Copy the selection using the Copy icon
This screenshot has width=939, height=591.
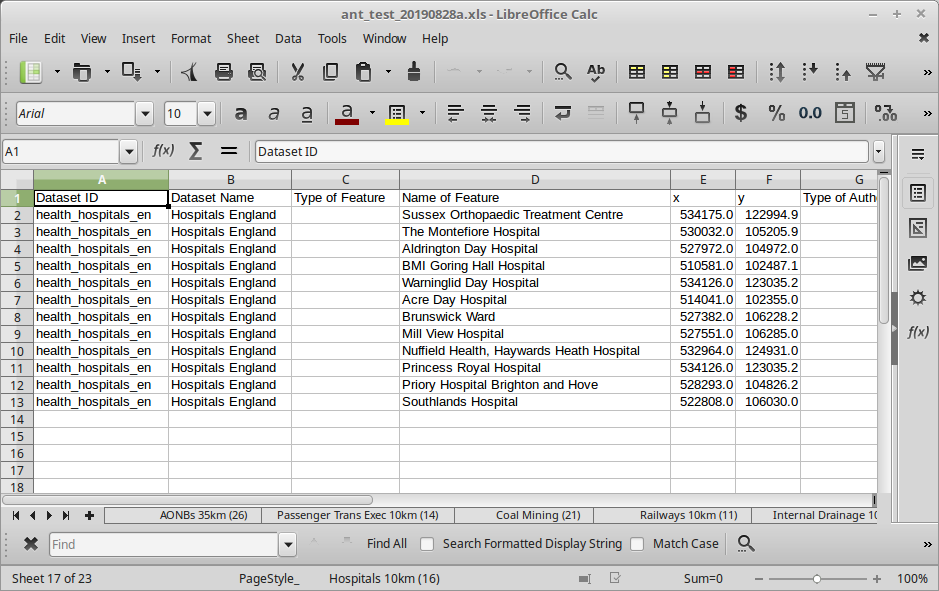tap(331, 72)
